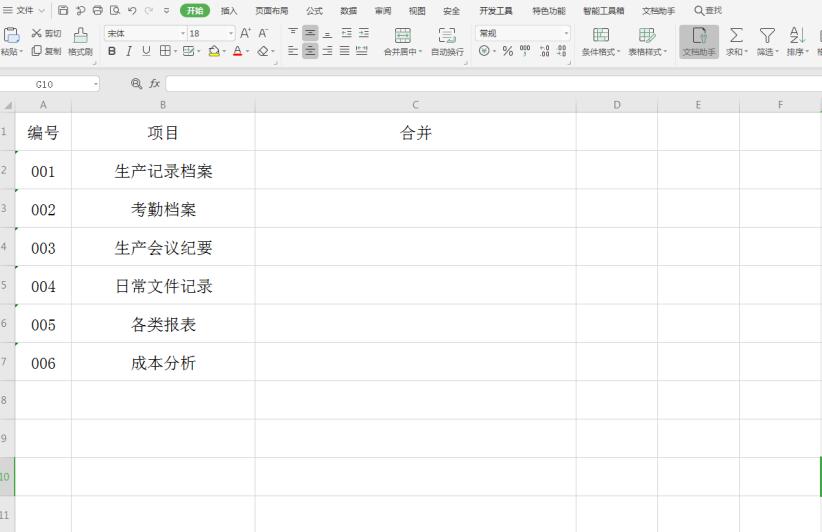Increase font size with A+ icon

(x=245, y=33)
